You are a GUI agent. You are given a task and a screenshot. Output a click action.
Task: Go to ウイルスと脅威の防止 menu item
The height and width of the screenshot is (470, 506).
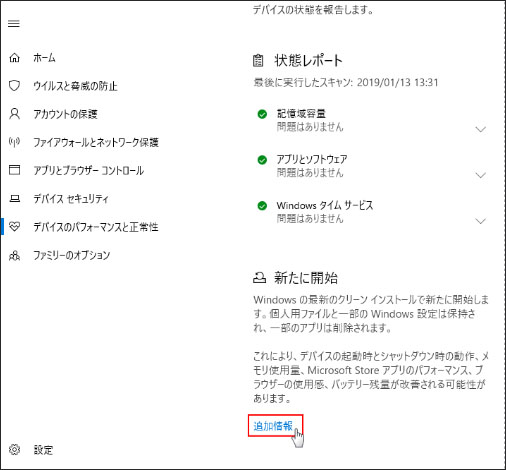coord(75,86)
